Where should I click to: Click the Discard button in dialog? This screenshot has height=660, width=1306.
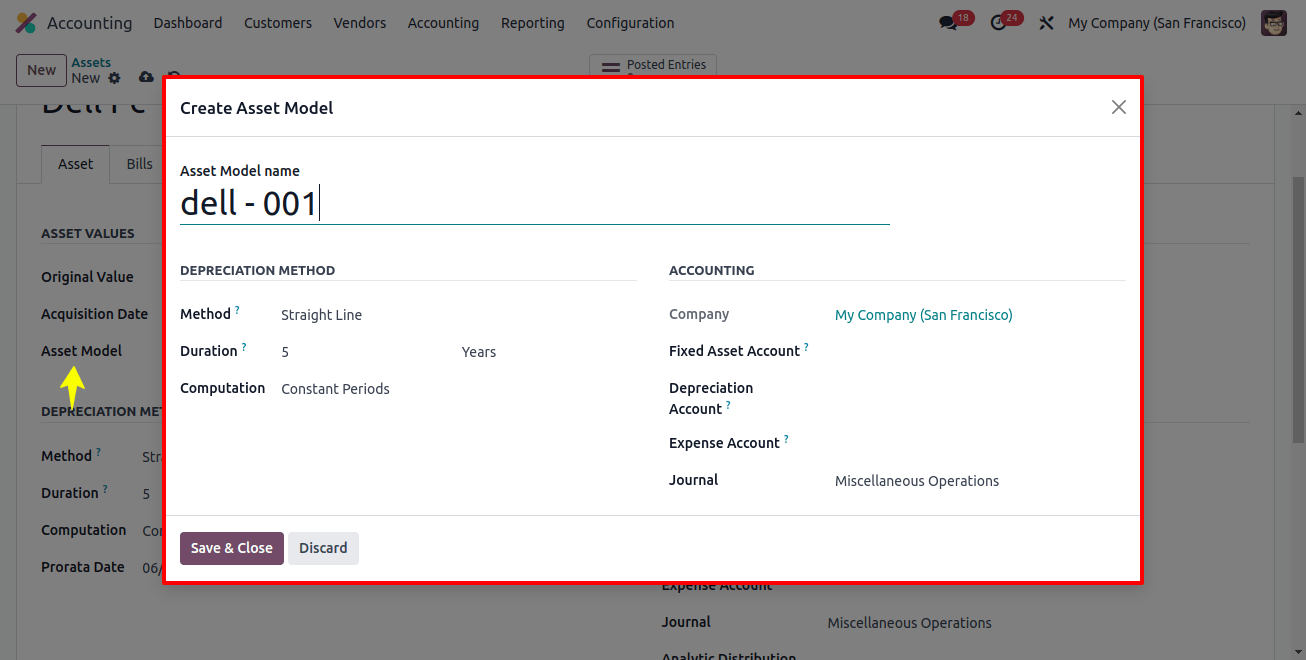coord(323,548)
